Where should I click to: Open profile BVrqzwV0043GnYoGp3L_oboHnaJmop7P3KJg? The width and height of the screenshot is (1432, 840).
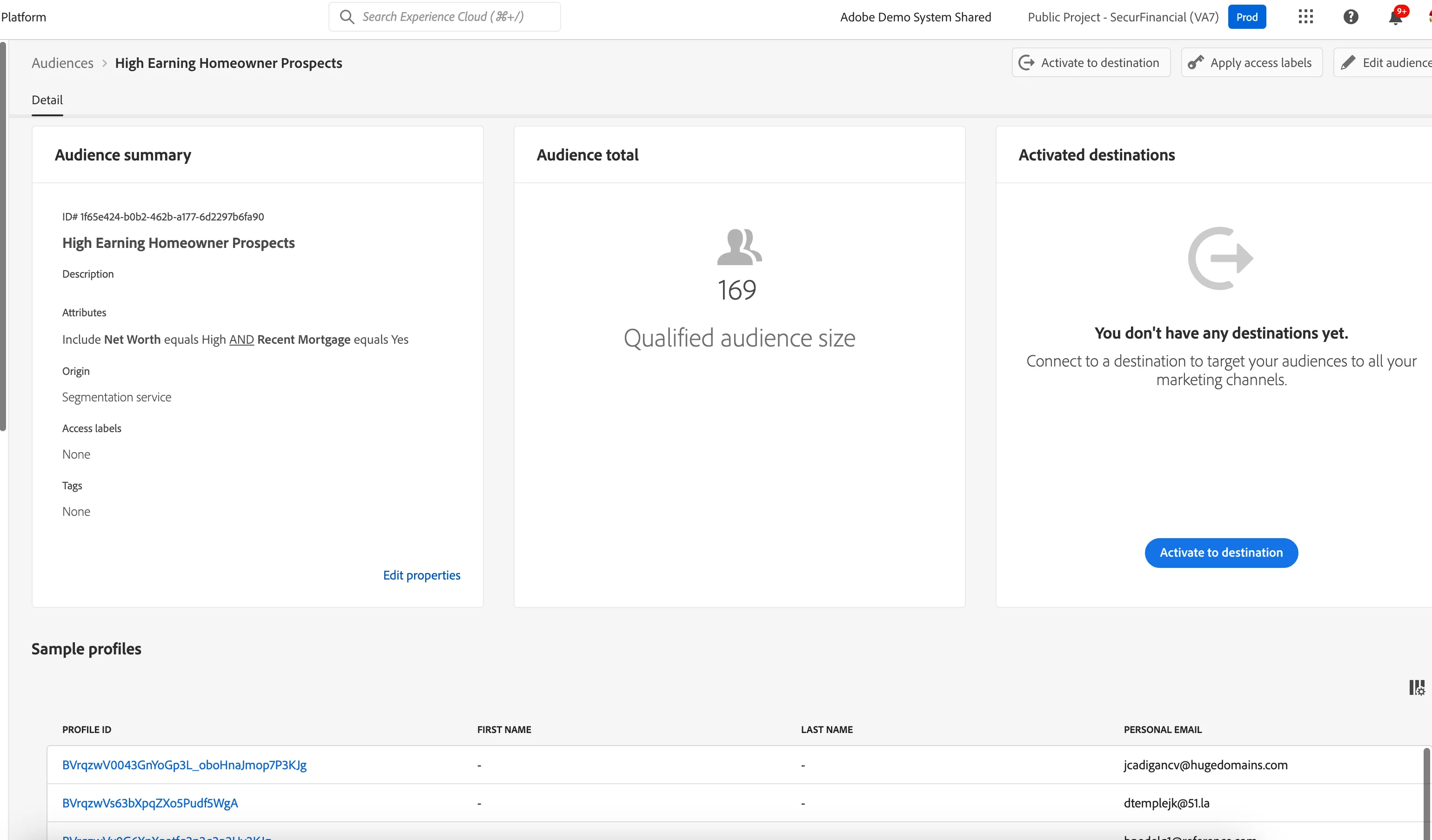pos(185,765)
